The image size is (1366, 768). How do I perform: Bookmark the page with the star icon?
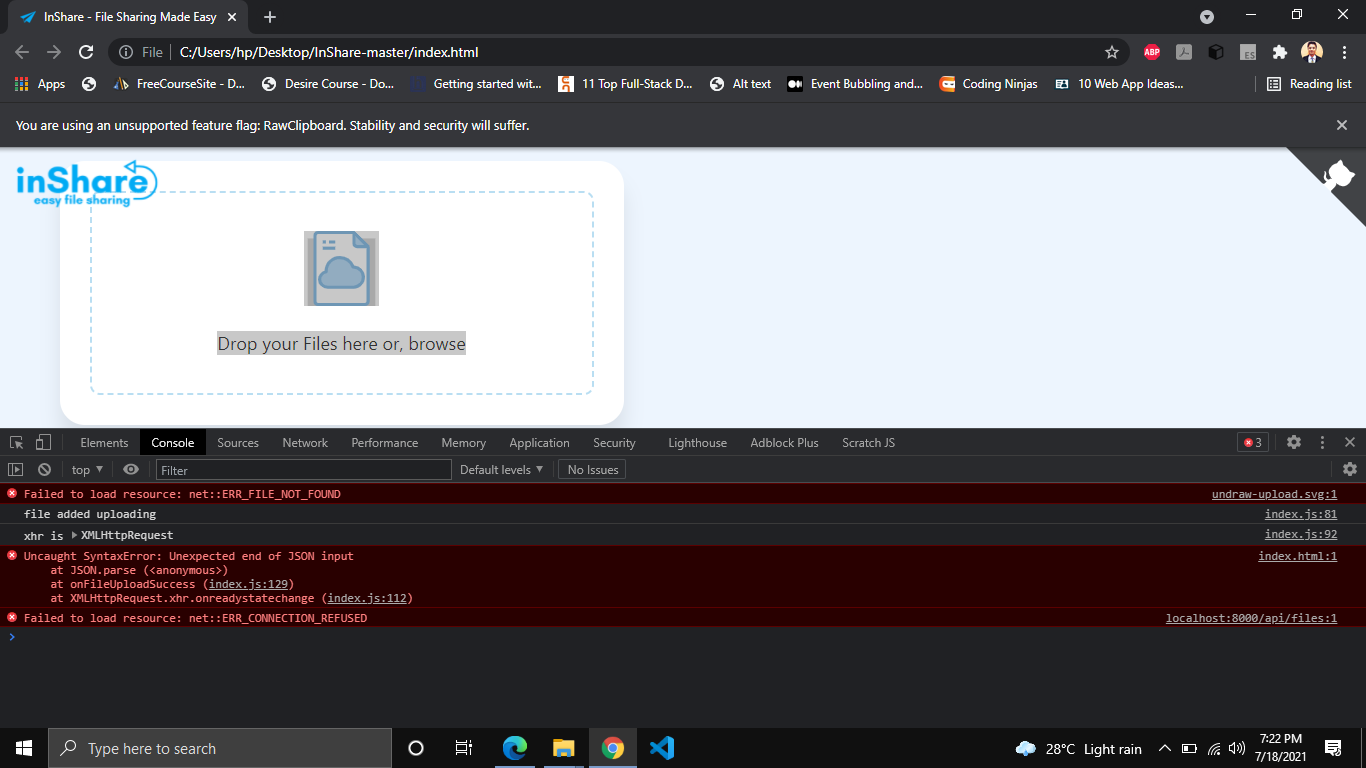(1111, 51)
